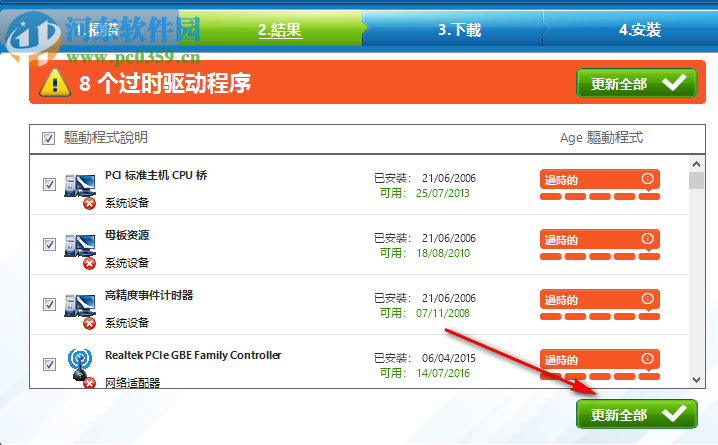Click the PCI 标准主机 CPU 桥 device icon
This screenshot has height=445, width=718.
tap(80, 190)
